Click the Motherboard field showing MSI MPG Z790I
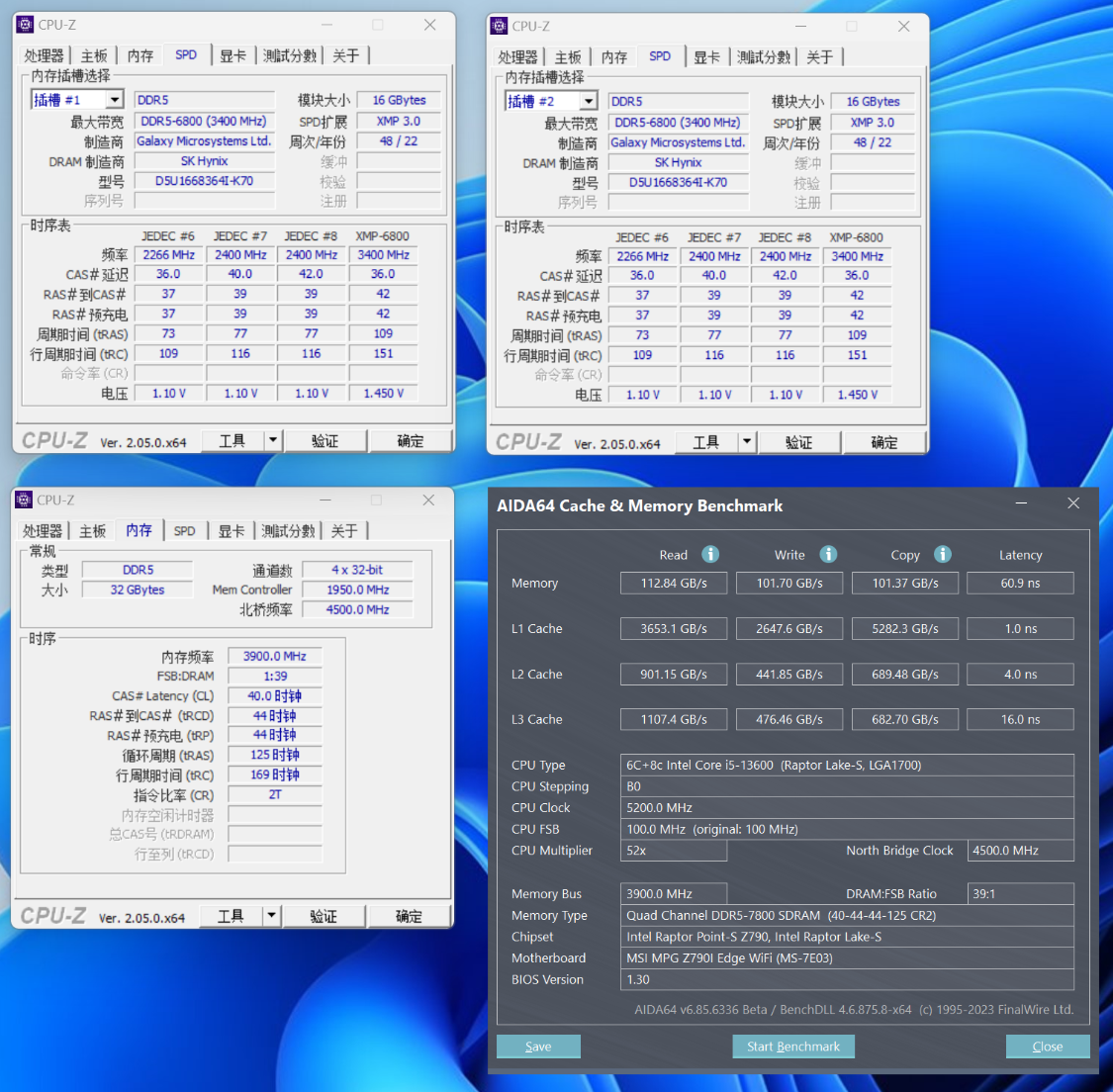The image size is (1113, 1092). tap(847, 957)
